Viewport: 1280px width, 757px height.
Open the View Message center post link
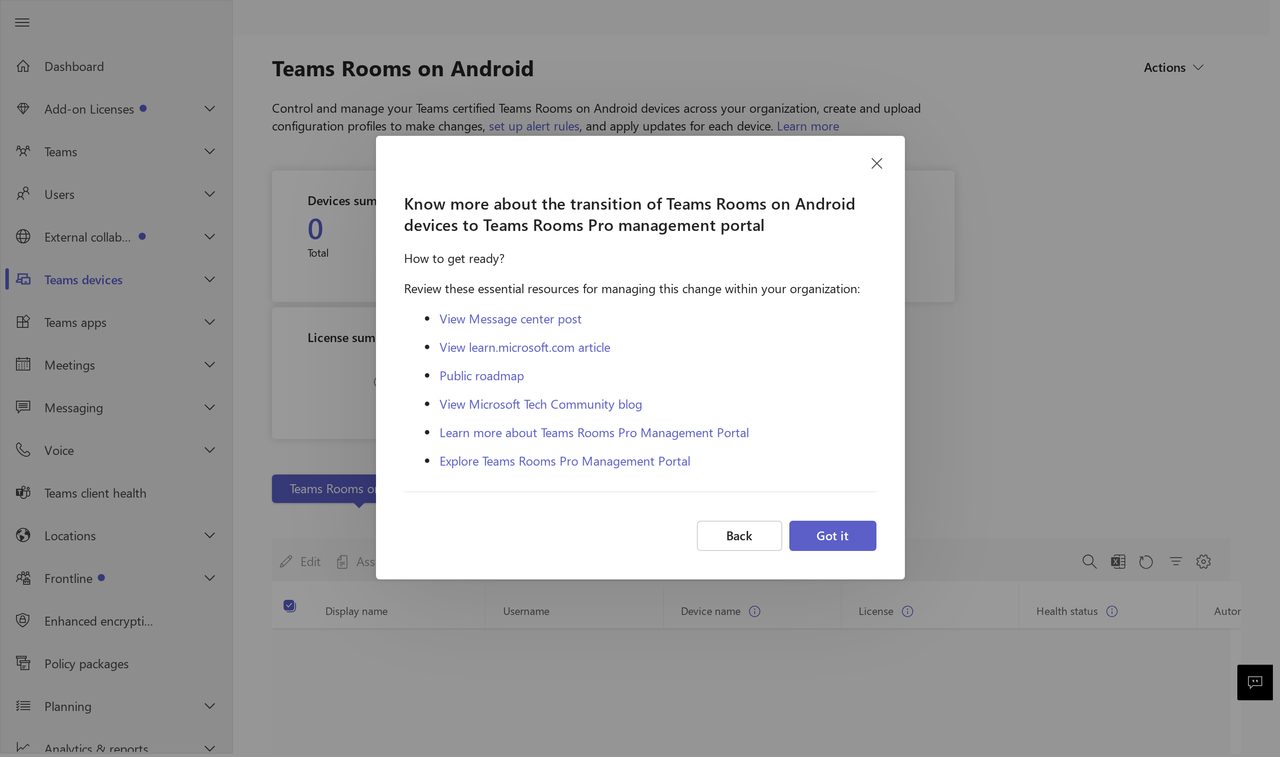tap(510, 319)
